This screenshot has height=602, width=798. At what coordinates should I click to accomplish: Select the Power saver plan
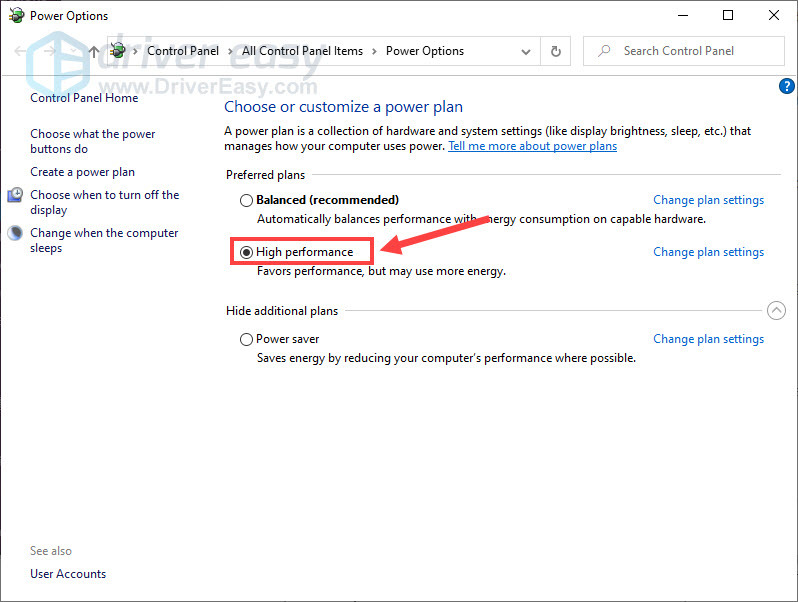click(246, 339)
